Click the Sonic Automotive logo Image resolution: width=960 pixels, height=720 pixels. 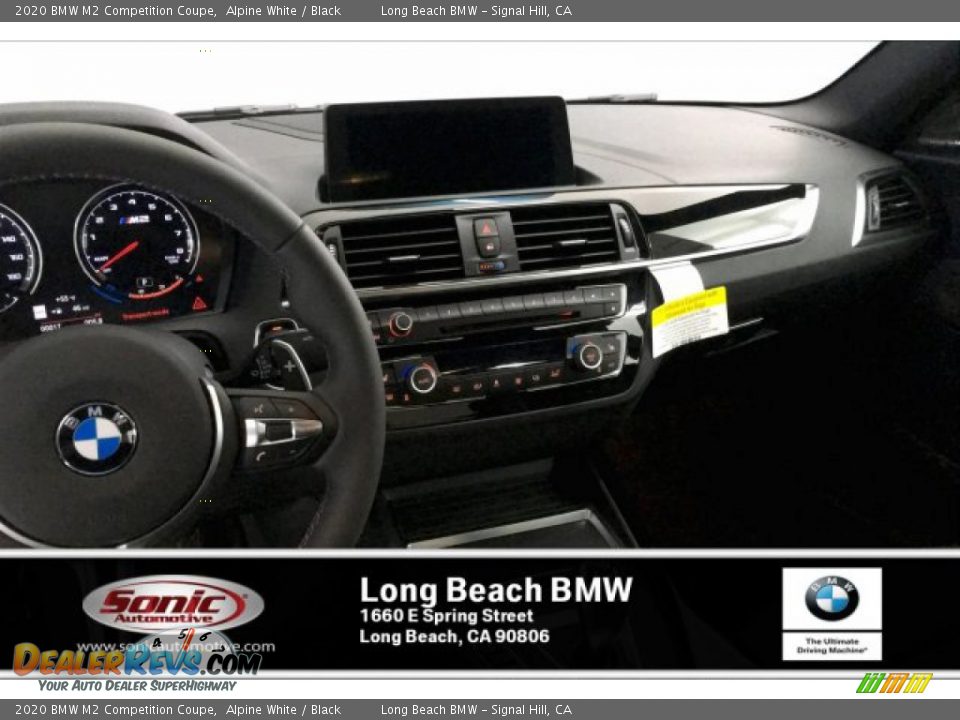click(x=173, y=605)
